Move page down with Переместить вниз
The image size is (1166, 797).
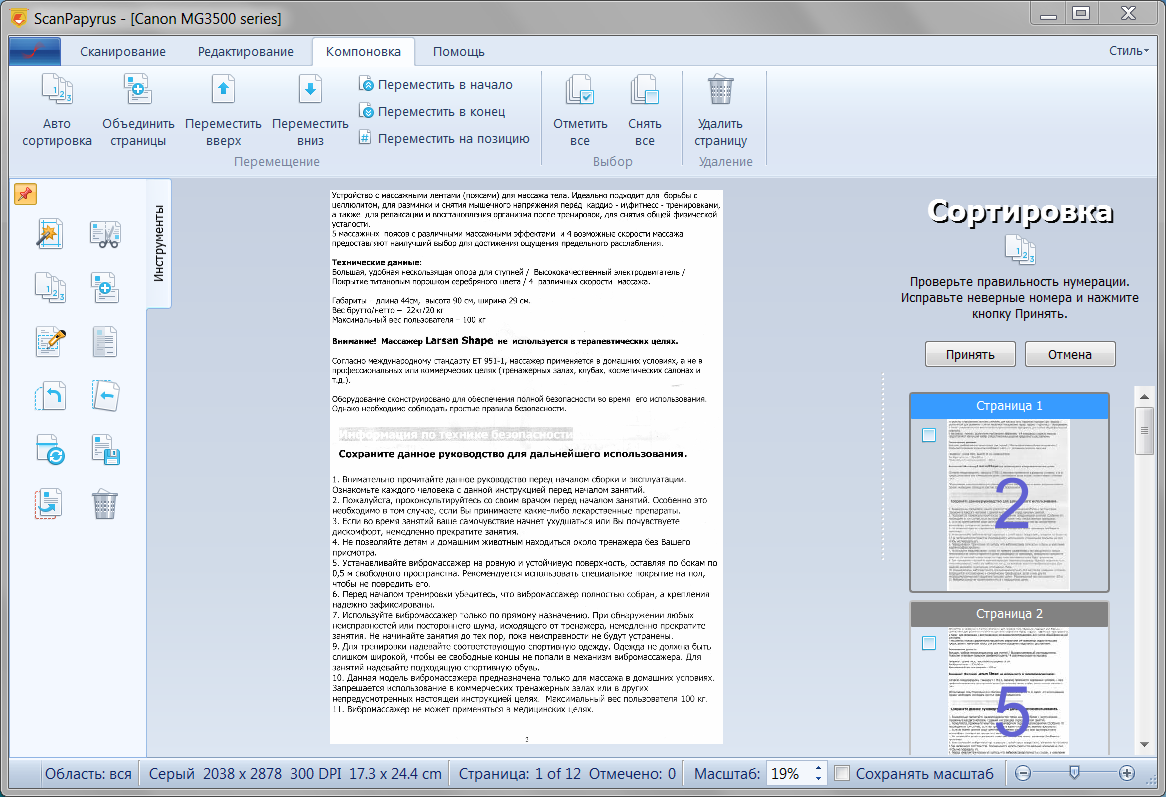(310, 92)
